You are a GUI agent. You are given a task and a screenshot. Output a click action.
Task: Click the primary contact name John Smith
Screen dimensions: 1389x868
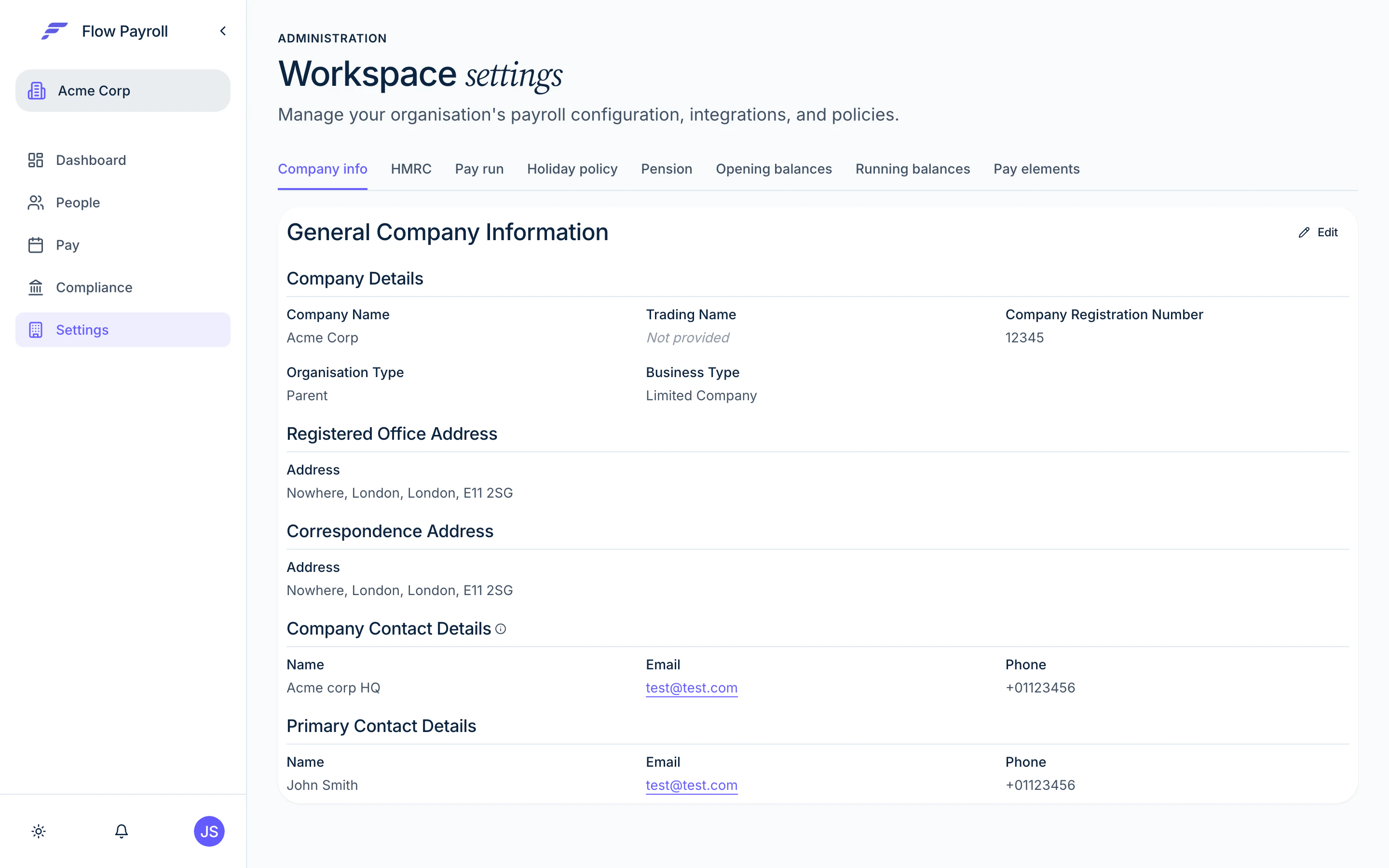point(322,786)
